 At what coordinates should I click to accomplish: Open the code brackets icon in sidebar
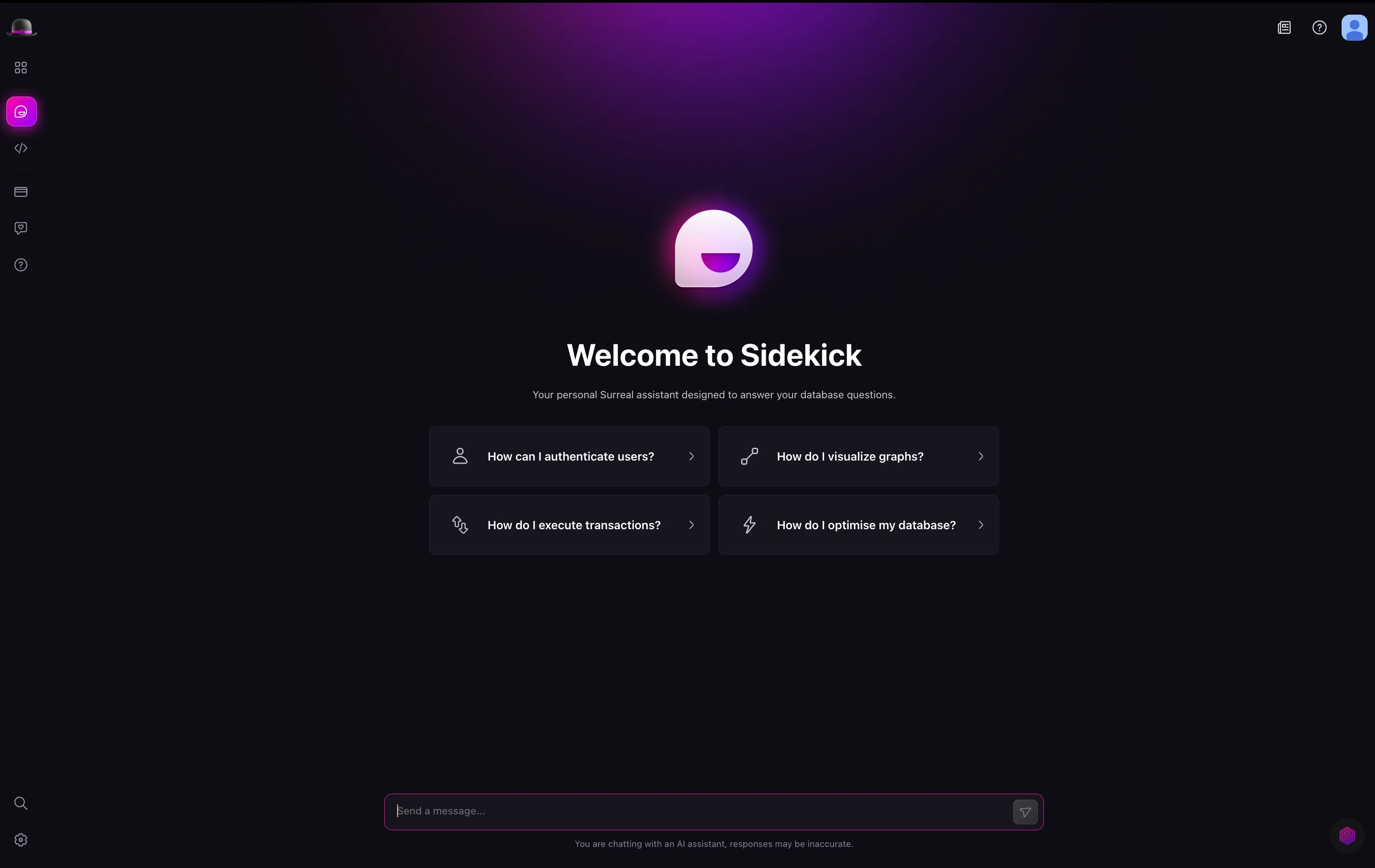coord(21,148)
